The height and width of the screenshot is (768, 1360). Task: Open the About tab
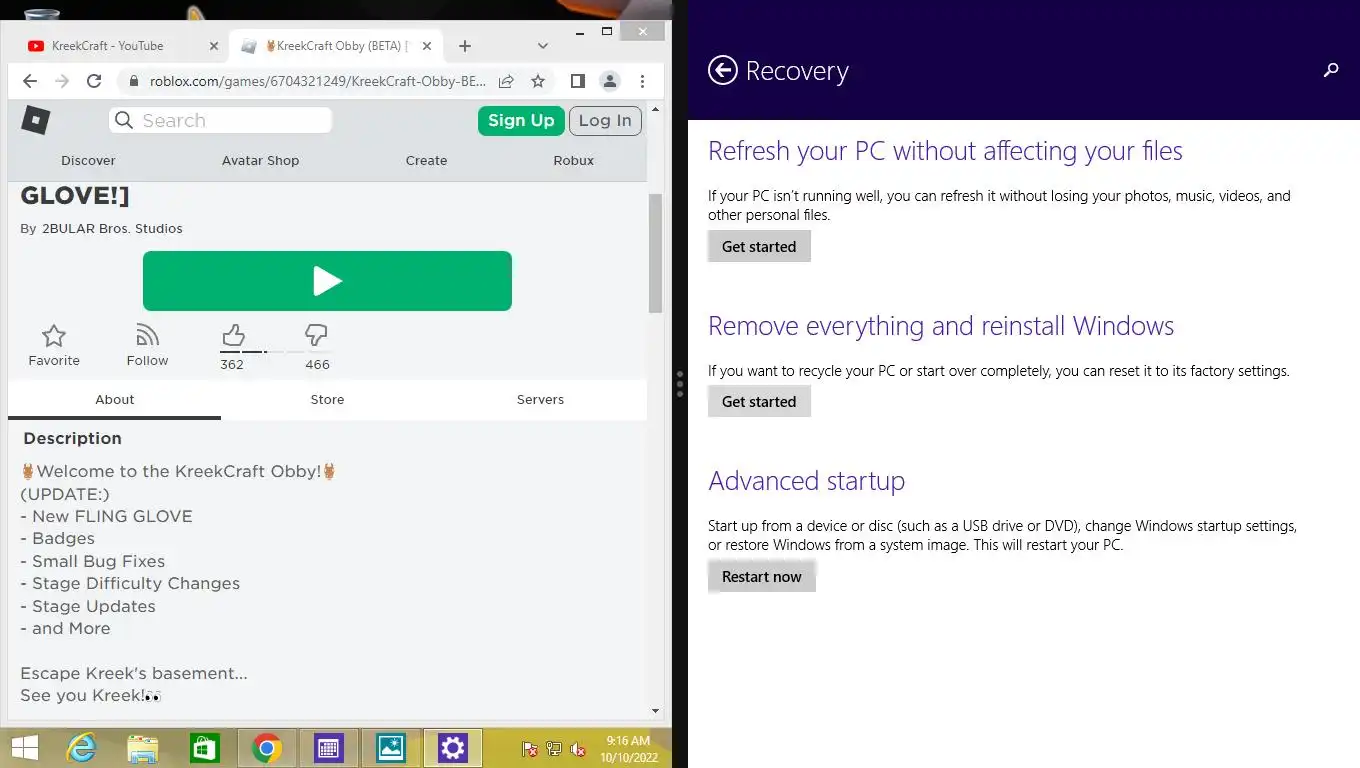[114, 399]
